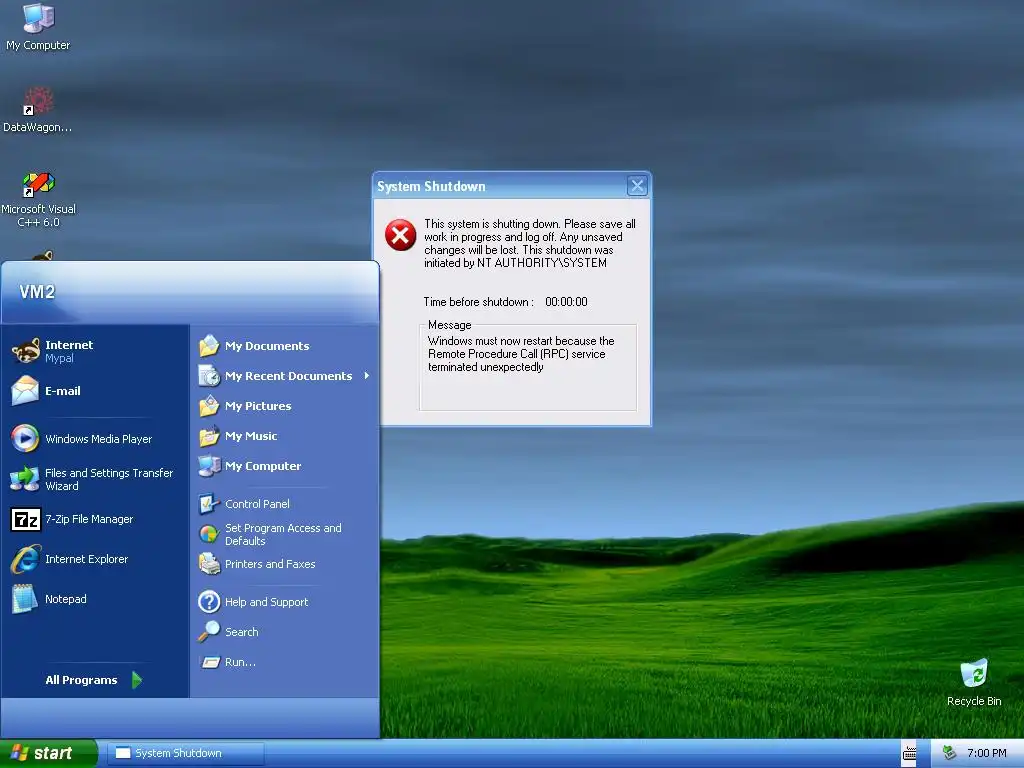Close the System Shutdown dialog
This screenshot has height=768, width=1024.
[637, 186]
